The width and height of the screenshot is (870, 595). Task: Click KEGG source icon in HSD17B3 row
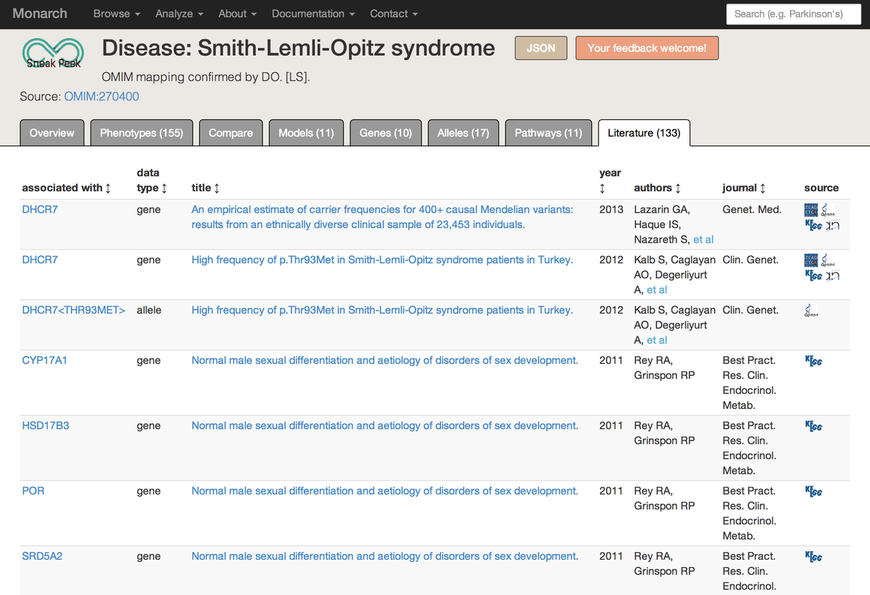pyautogui.click(x=813, y=426)
